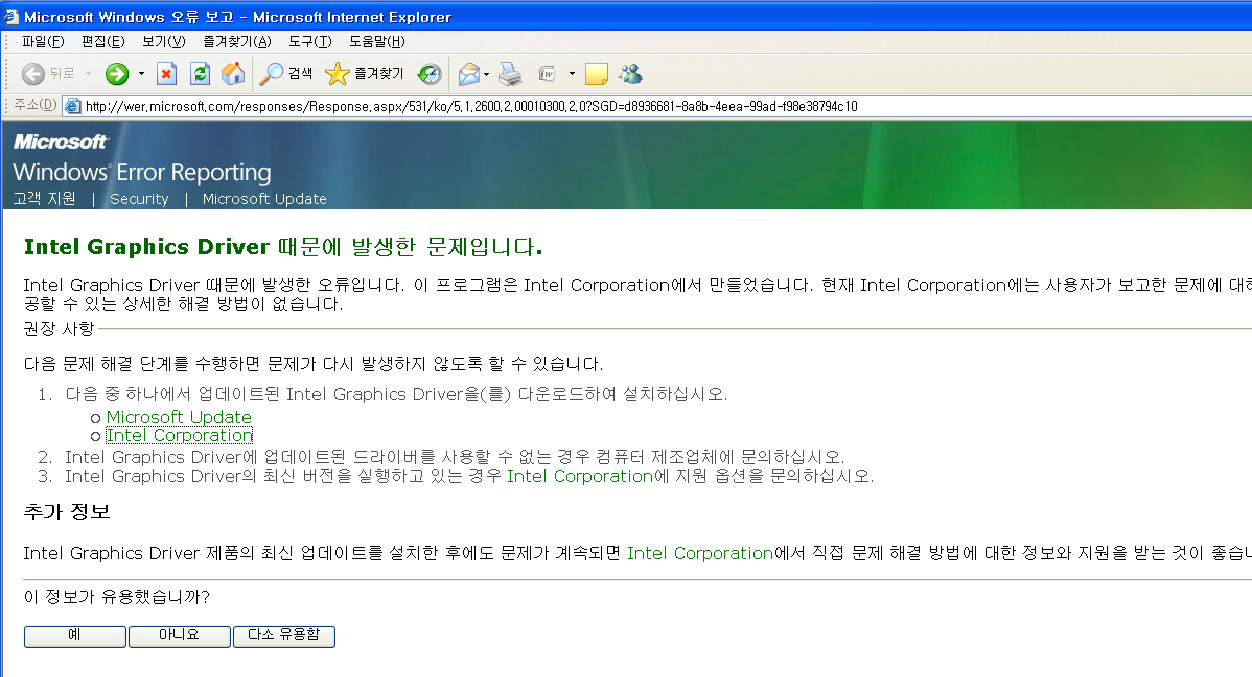1252x677 pixels.
Task: Click the green Intel Graphics Driver problem heading
Action: click(x=283, y=247)
